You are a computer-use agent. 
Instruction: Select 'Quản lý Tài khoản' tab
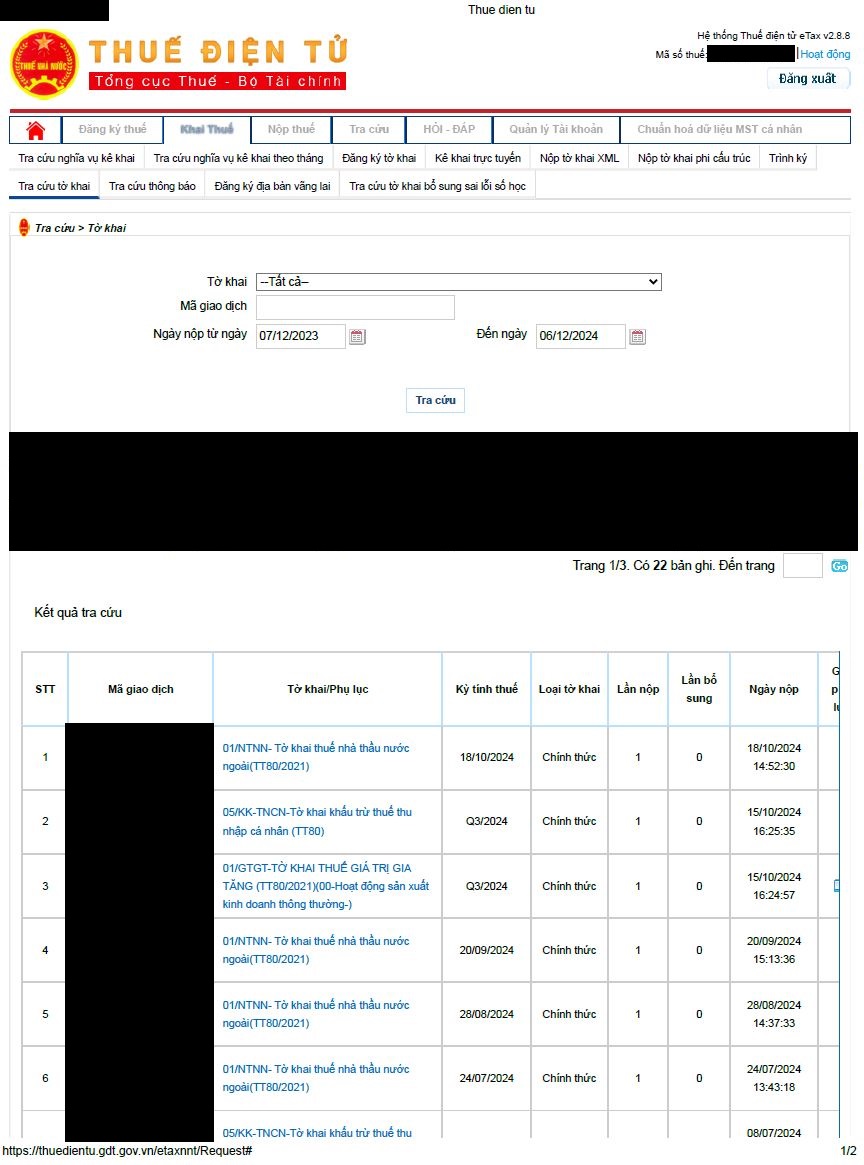pos(555,130)
